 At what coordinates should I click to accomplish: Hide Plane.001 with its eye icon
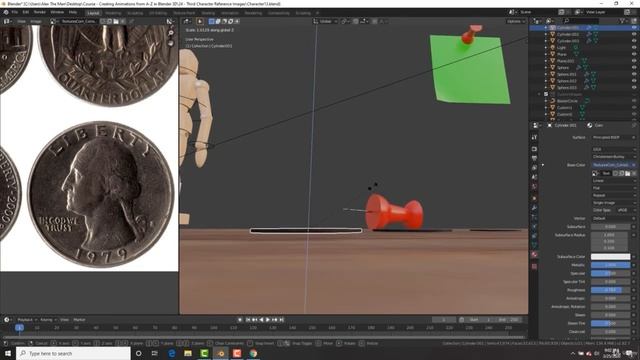coord(634,61)
